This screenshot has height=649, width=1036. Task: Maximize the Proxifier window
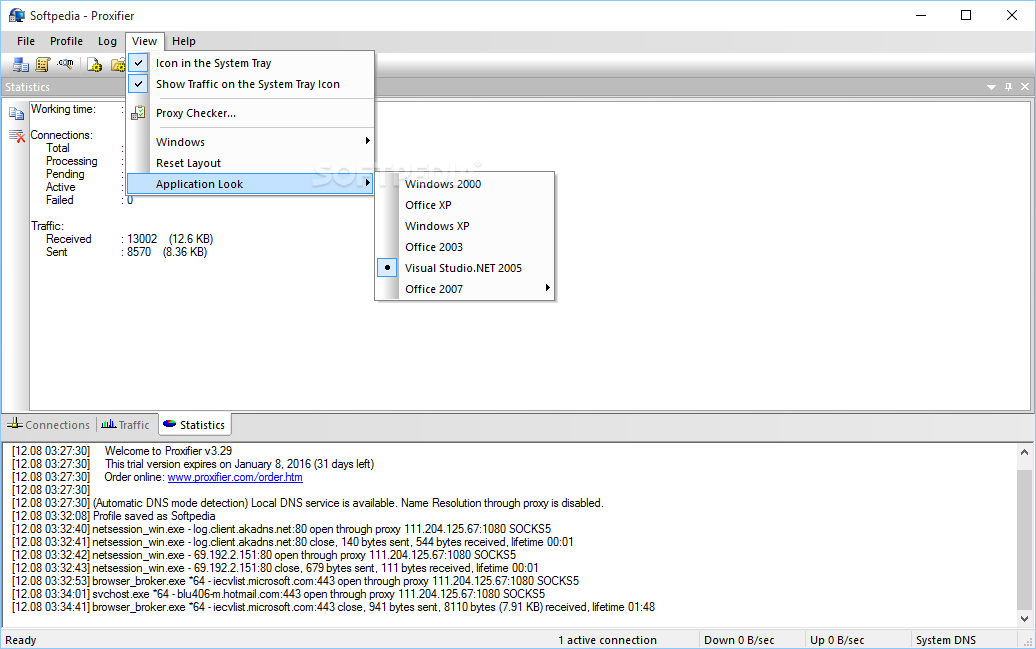pos(965,15)
